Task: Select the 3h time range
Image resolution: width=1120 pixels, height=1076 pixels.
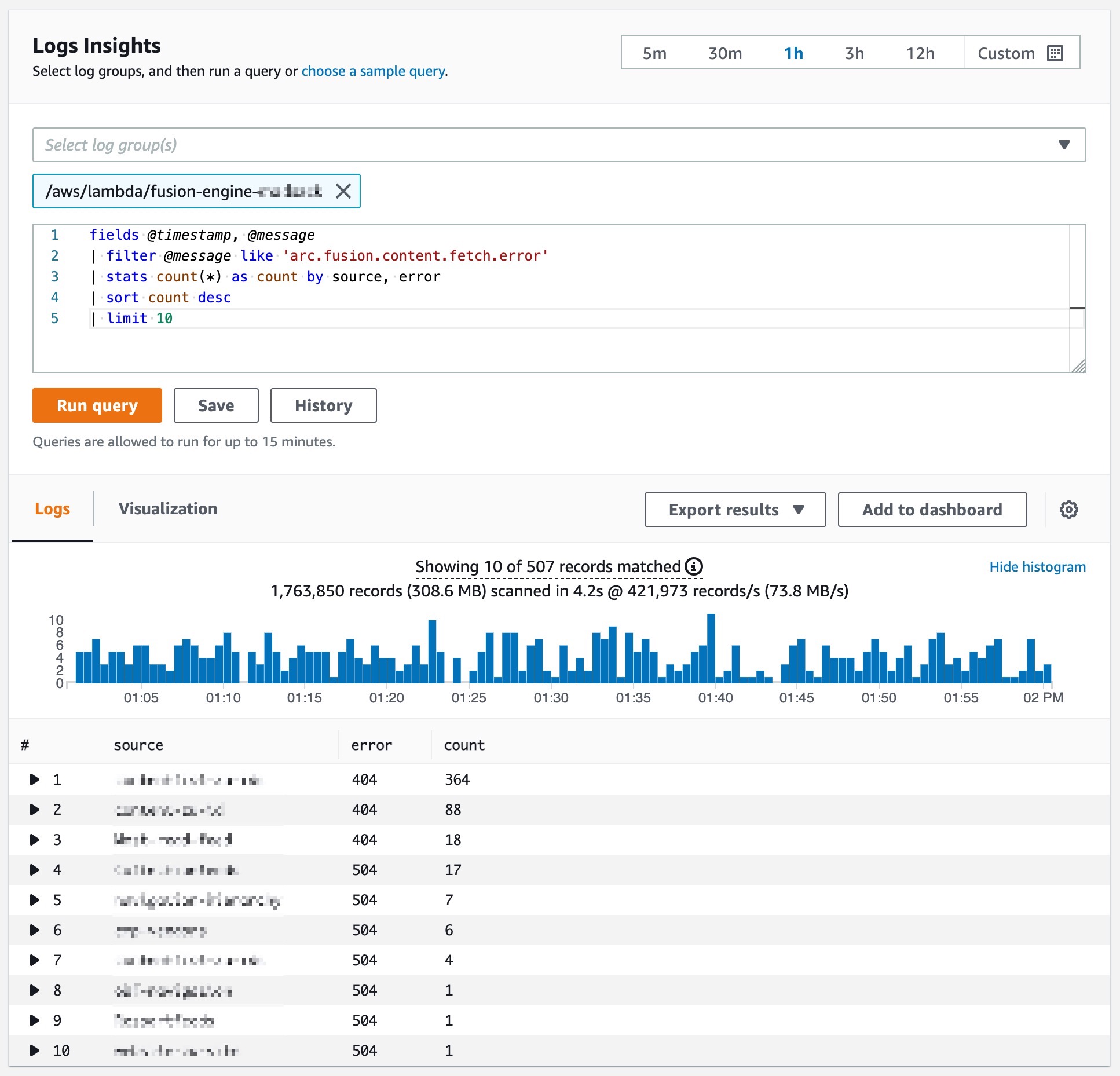Action: [854, 53]
